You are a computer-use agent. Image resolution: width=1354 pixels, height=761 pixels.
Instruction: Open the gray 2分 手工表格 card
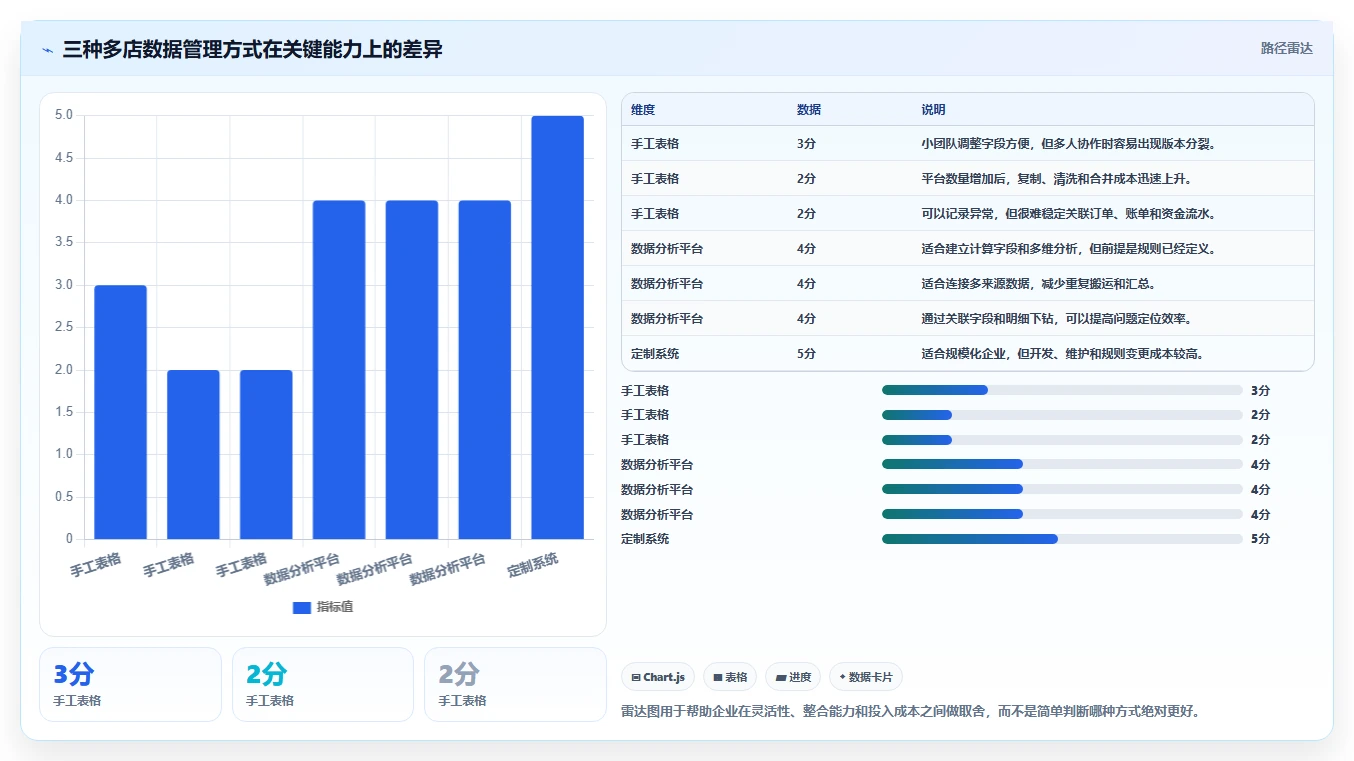point(515,684)
